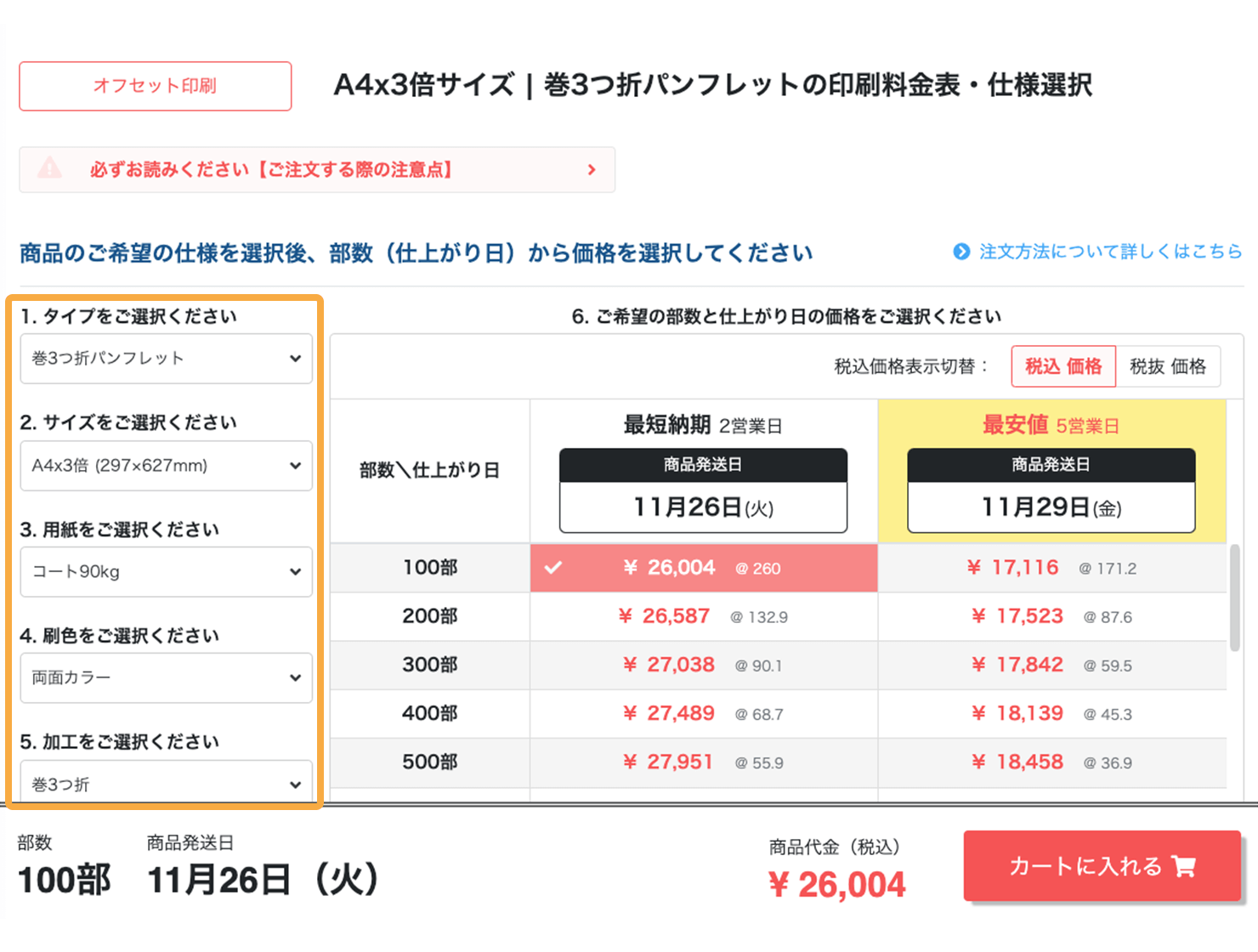This screenshot has width=1258, height=952.
Task: Select the 500部 price of ¥27,951
Action: point(704,762)
